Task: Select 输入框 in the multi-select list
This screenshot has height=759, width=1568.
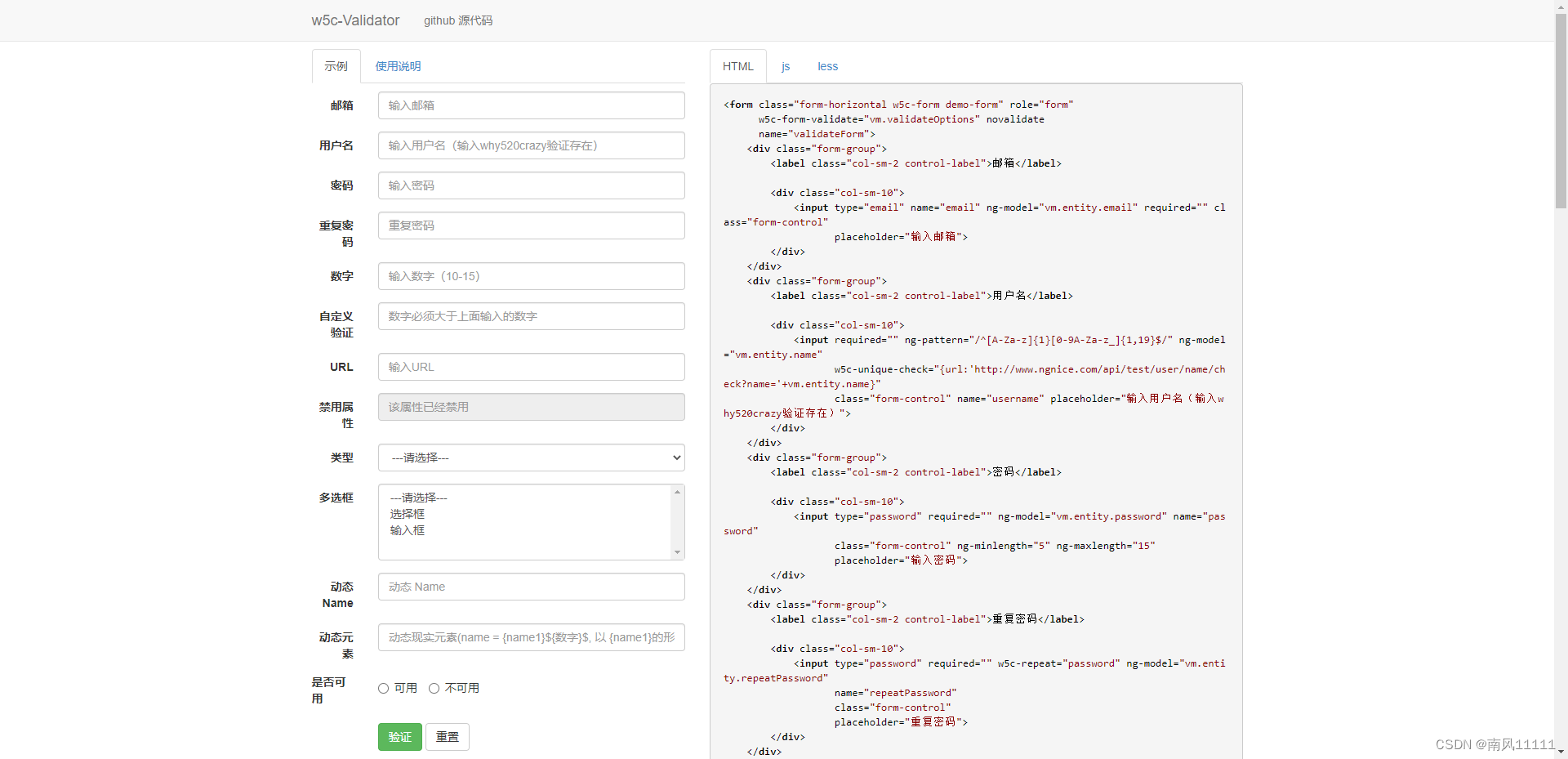Action: pyautogui.click(x=408, y=530)
